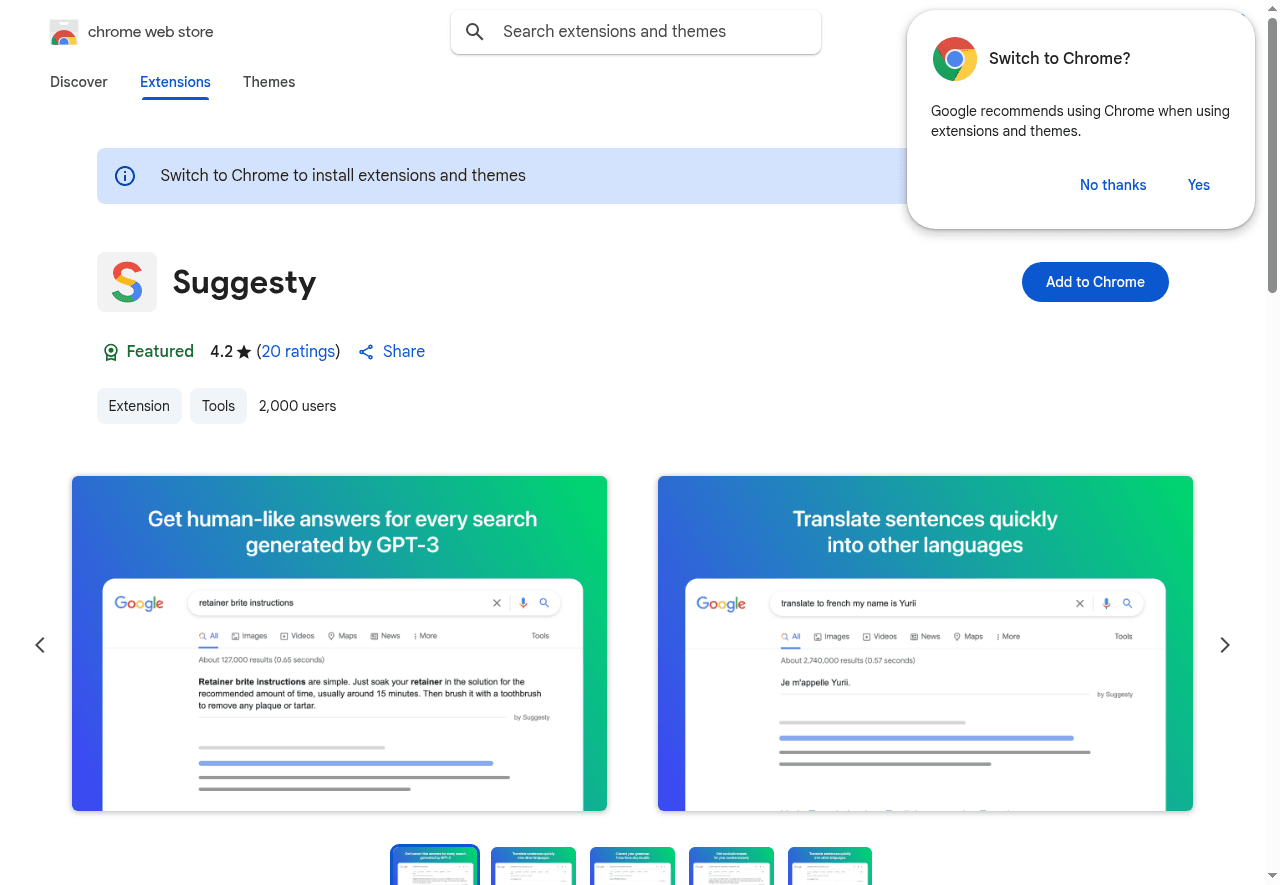
Task: Click the Extension category chip
Action: point(139,406)
